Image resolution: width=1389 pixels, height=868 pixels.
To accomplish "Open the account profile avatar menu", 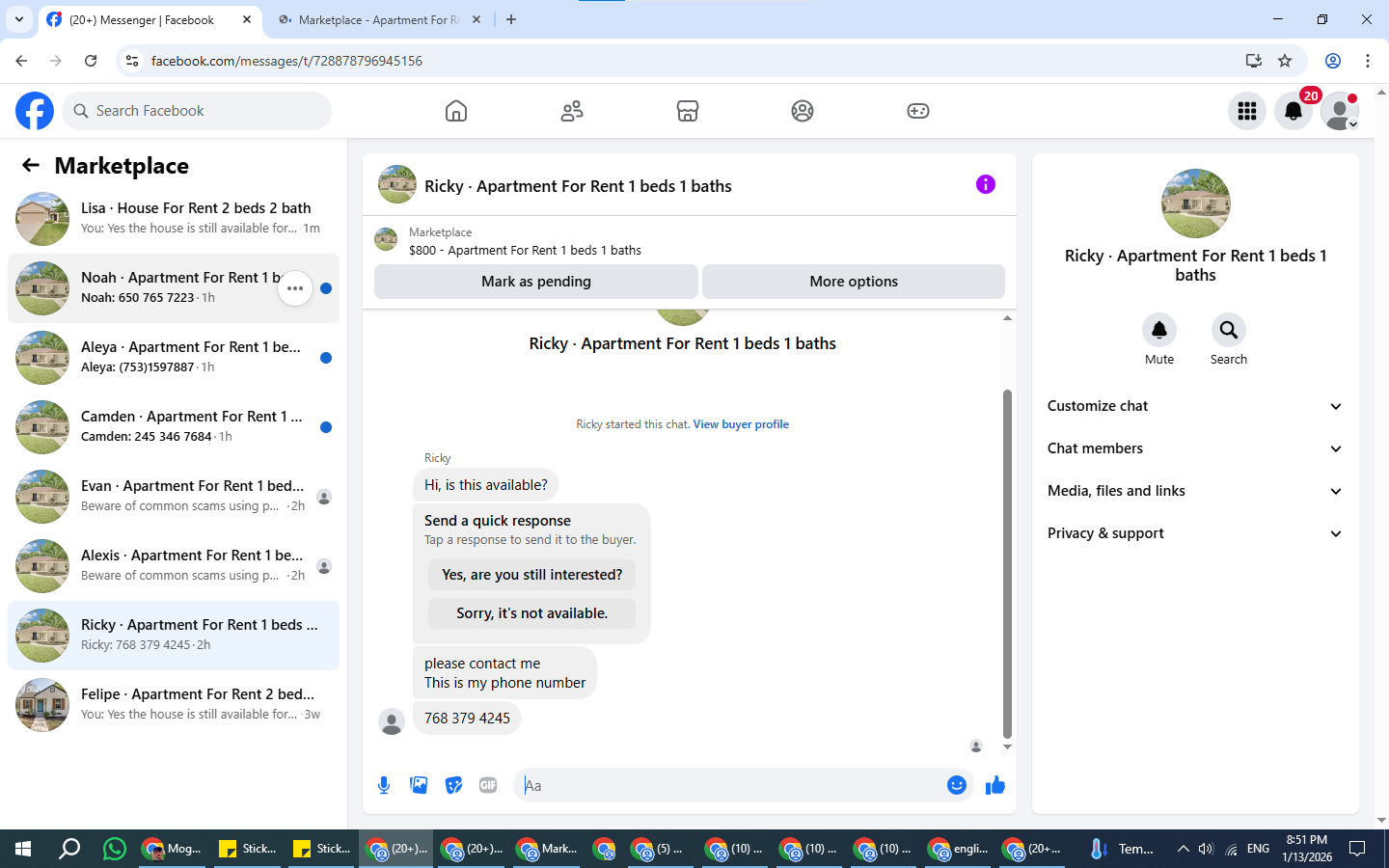I will pyautogui.click(x=1340, y=111).
